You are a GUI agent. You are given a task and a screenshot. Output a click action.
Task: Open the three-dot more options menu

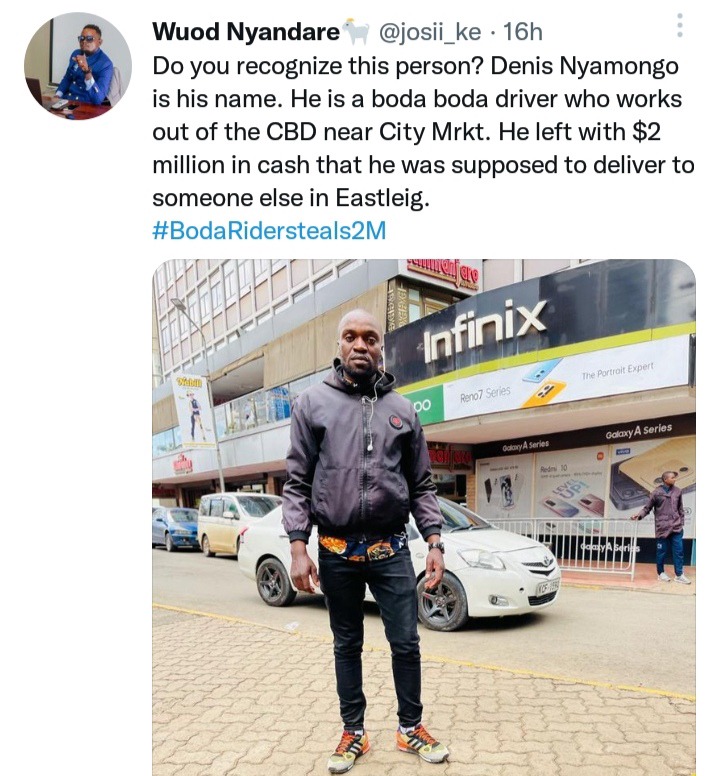[x=679, y=25]
